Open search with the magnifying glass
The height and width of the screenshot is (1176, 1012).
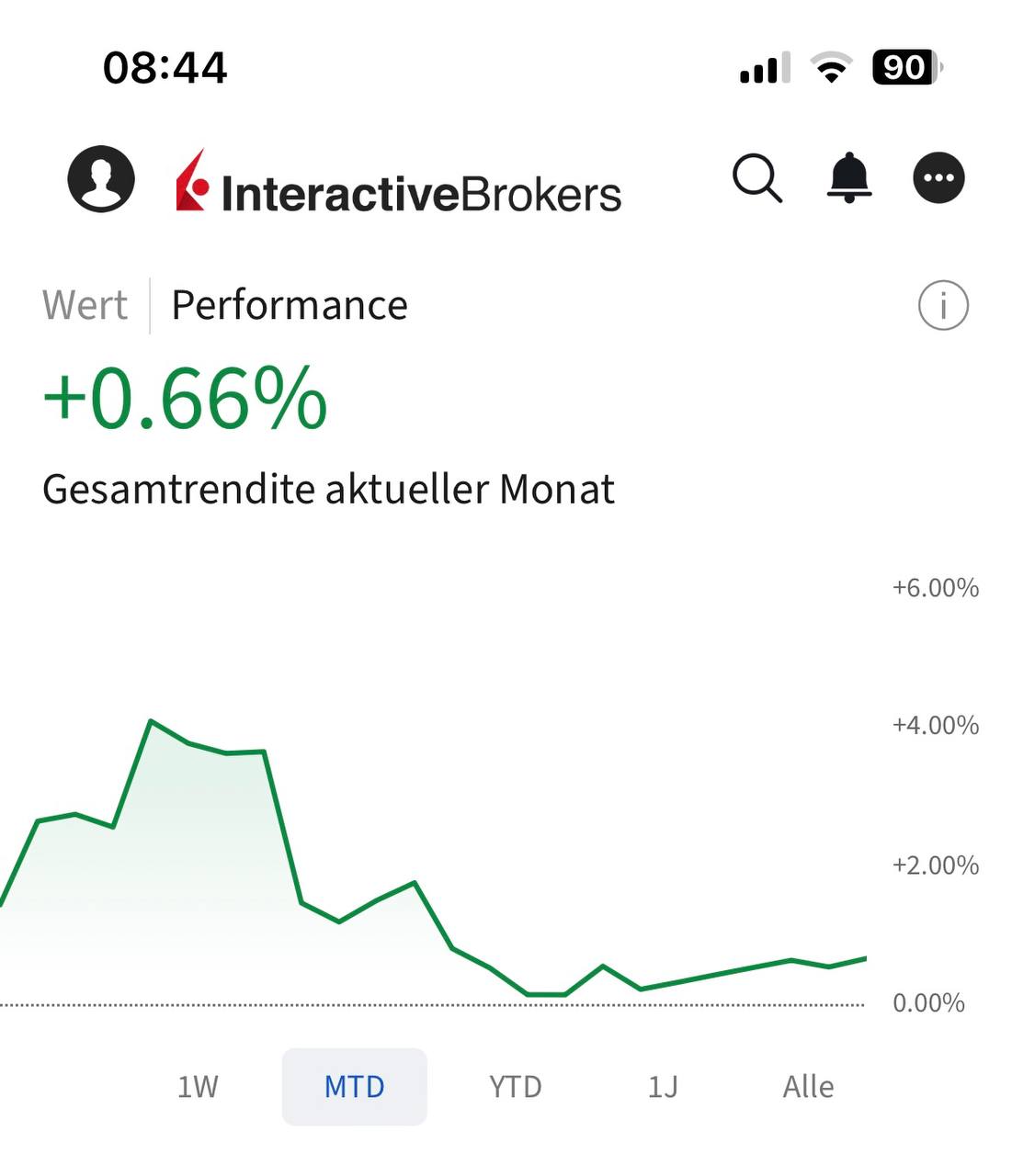(x=757, y=178)
